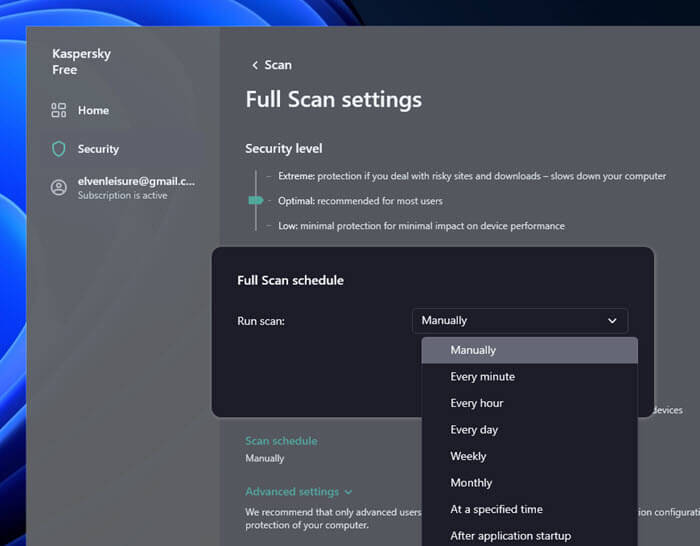Choose Every minute from the schedule list
The height and width of the screenshot is (546, 700).
click(529, 377)
